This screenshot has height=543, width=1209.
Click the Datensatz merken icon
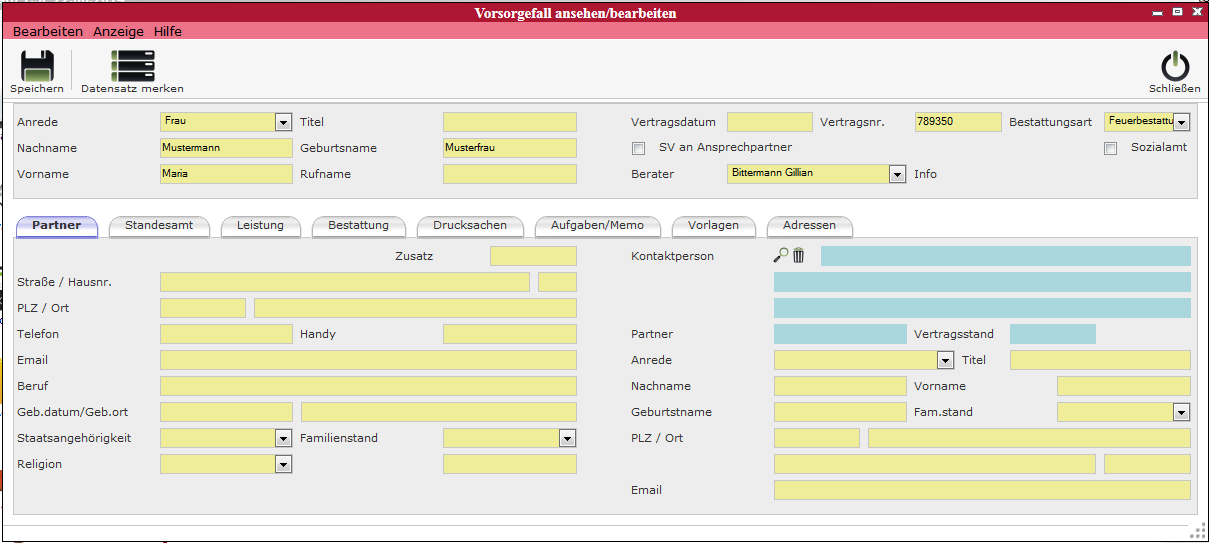point(132,66)
